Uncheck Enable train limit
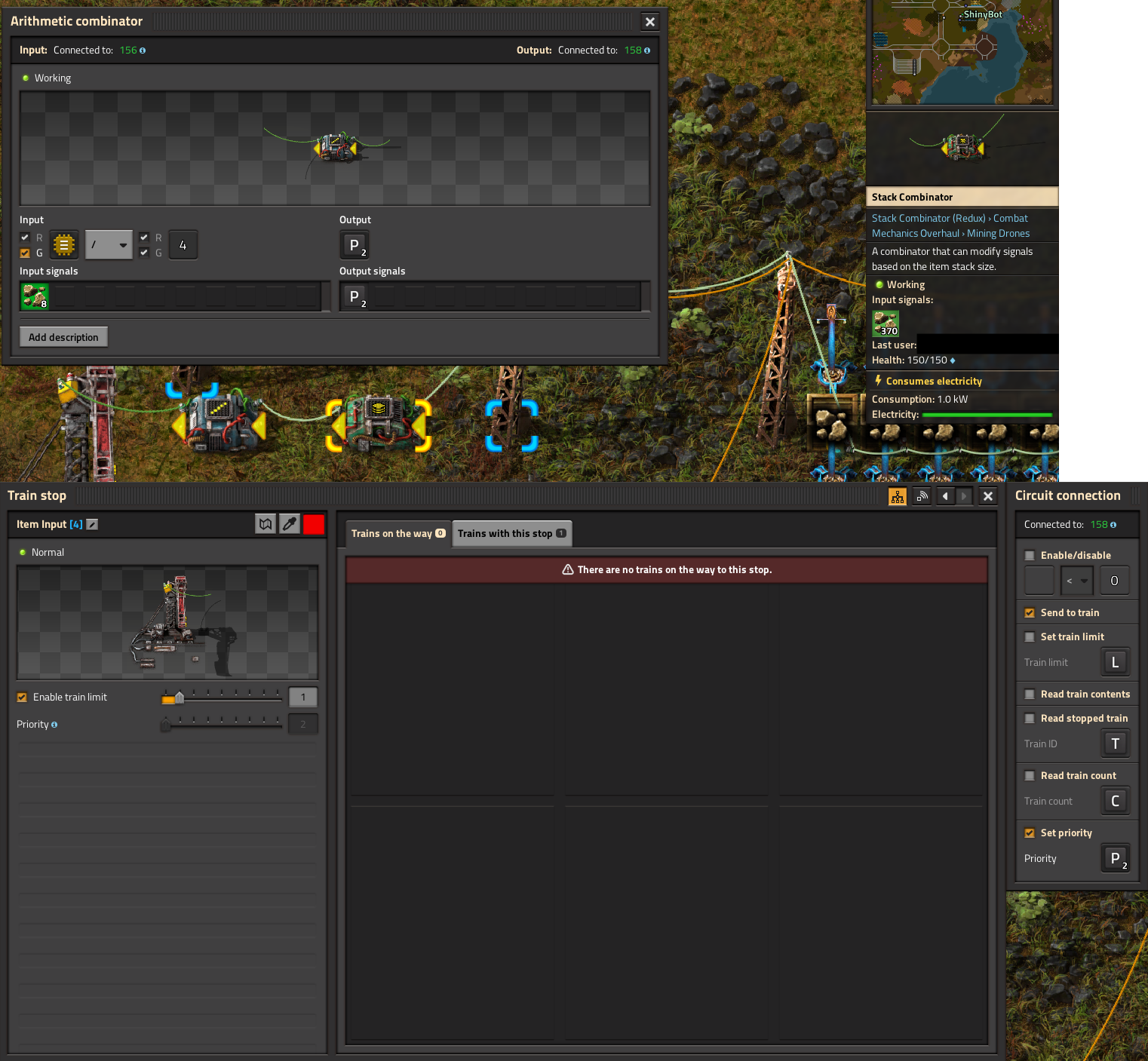Viewport: 1148px width, 1061px height. (x=22, y=698)
